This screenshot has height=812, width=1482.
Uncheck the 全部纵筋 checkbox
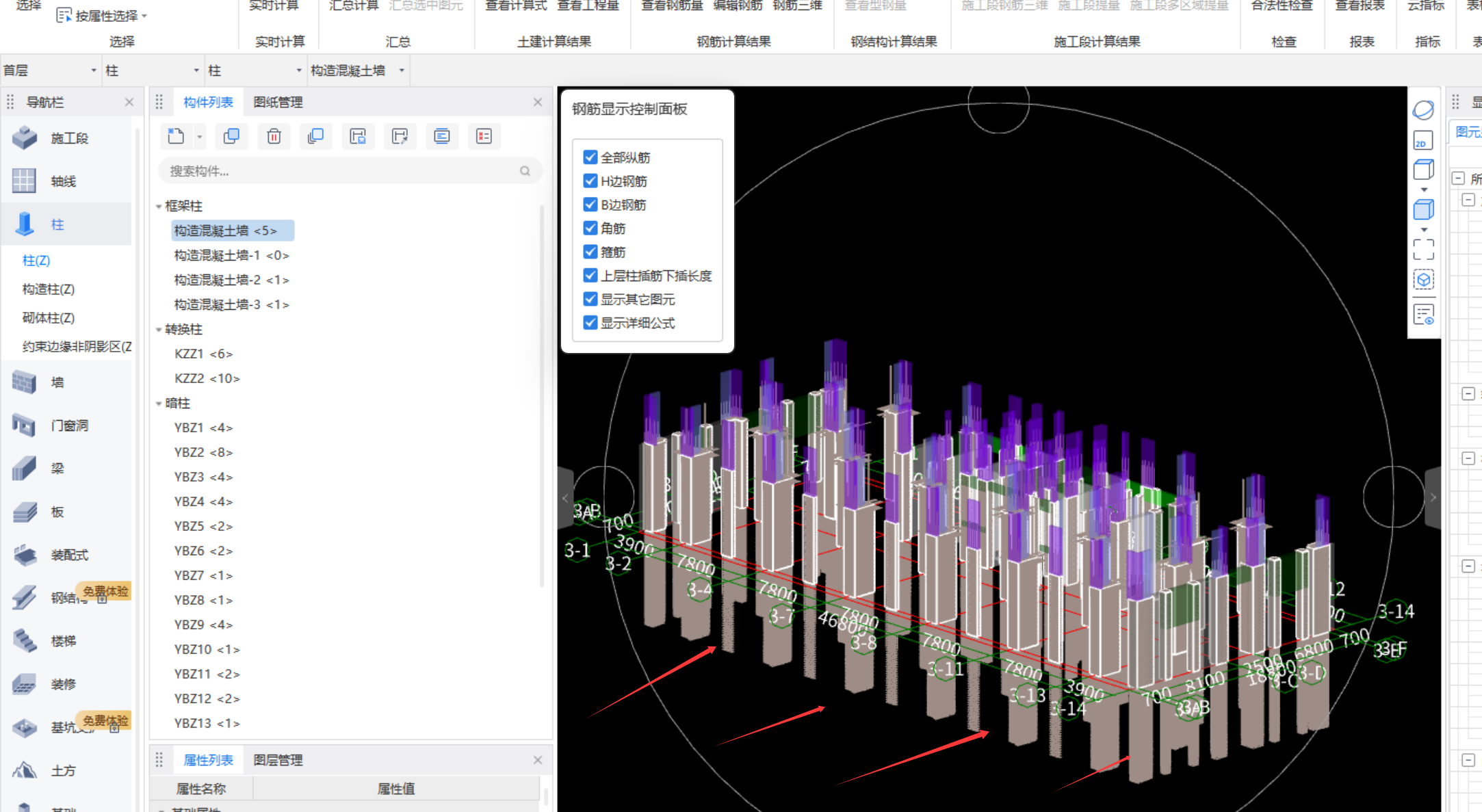(x=590, y=157)
